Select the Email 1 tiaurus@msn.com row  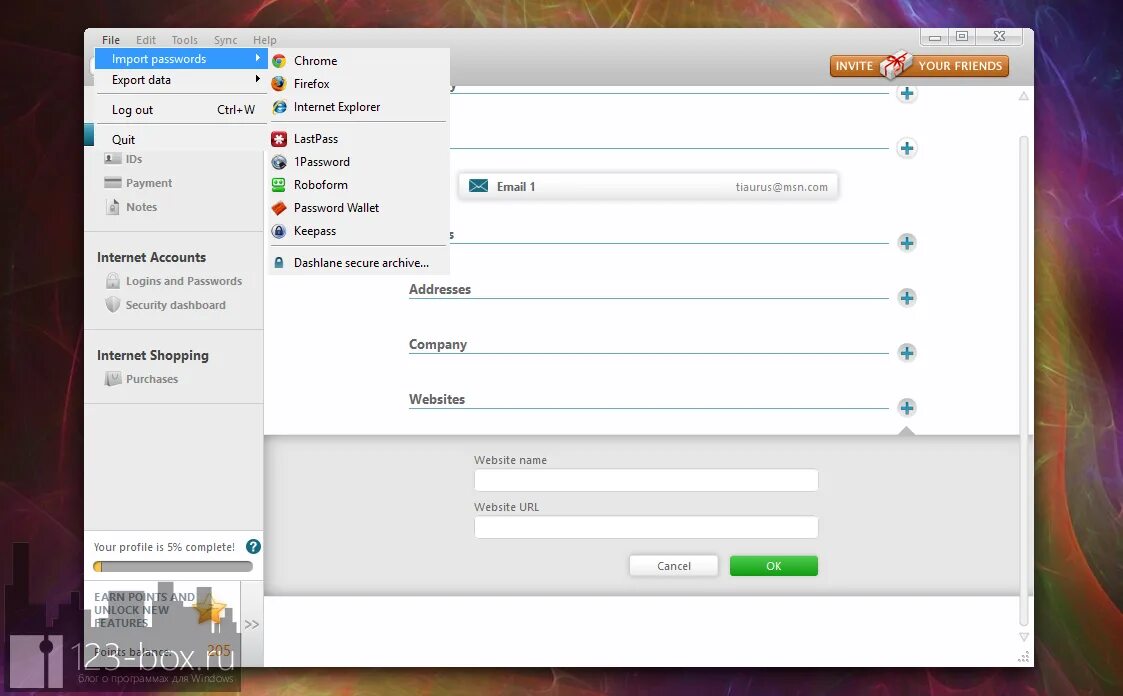tap(647, 186)
